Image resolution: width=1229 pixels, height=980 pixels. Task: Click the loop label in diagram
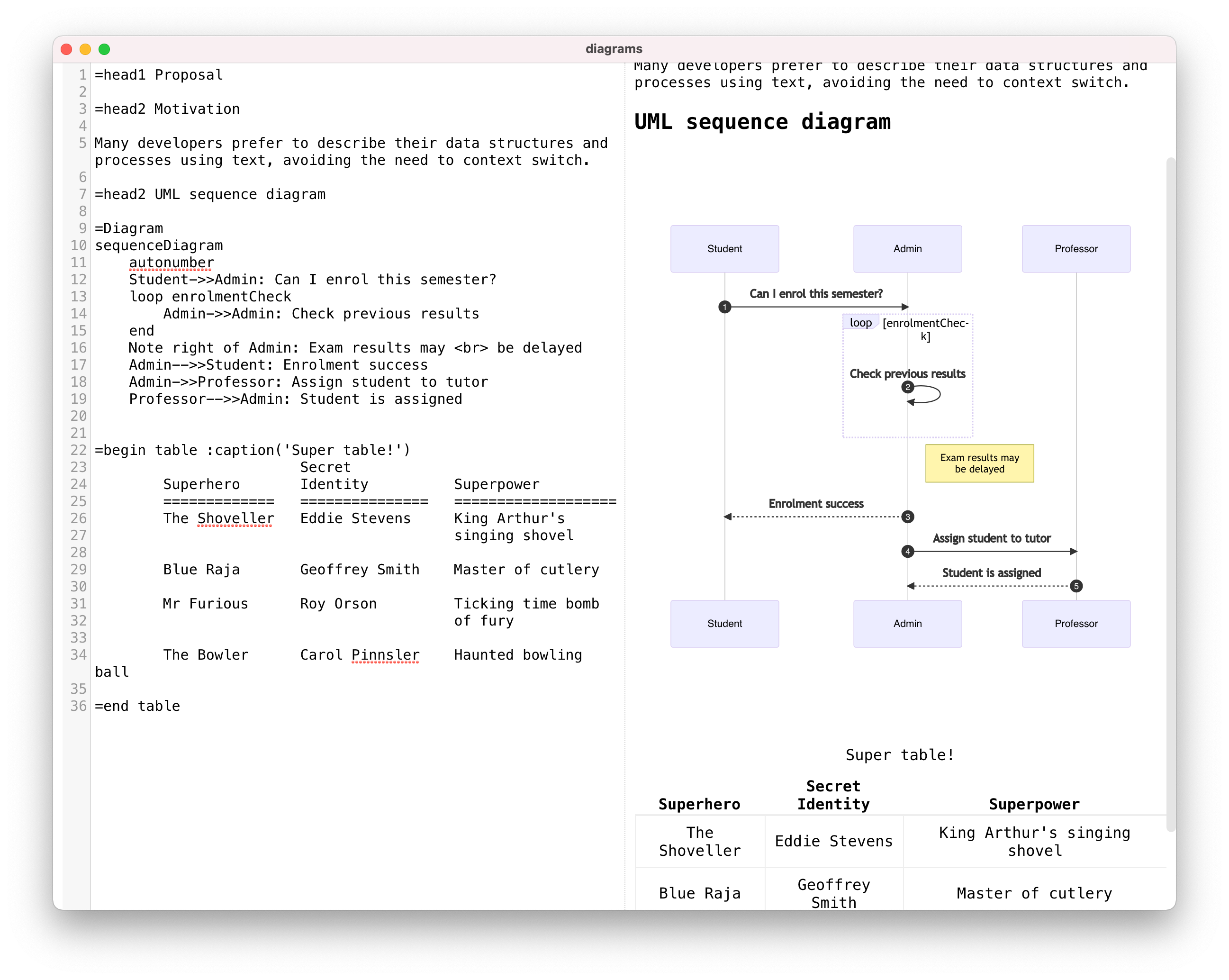pos(860,323)
